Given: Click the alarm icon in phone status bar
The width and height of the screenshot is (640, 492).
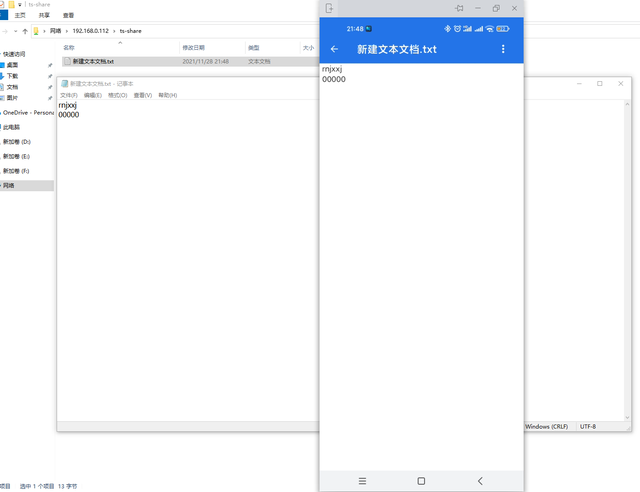Looking at the screenshot, I should 457,29.
